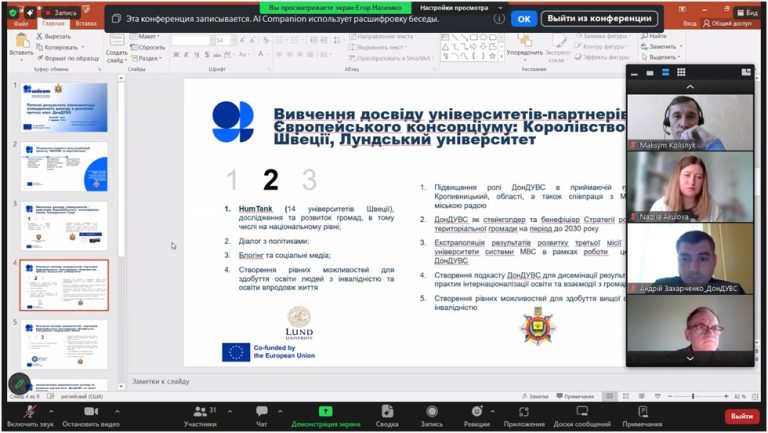Click Формат по образцу format painter
This screenshot has height=433, width=768.
pyautogui.click(x=68, y=58)
